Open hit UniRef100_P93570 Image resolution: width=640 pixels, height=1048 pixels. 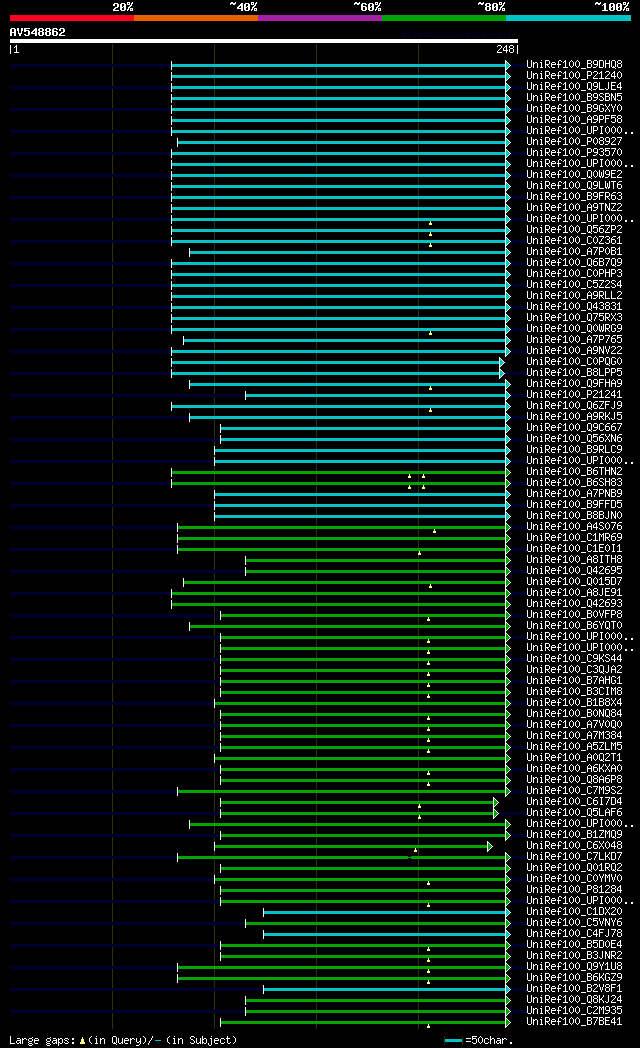coord(574,152)
